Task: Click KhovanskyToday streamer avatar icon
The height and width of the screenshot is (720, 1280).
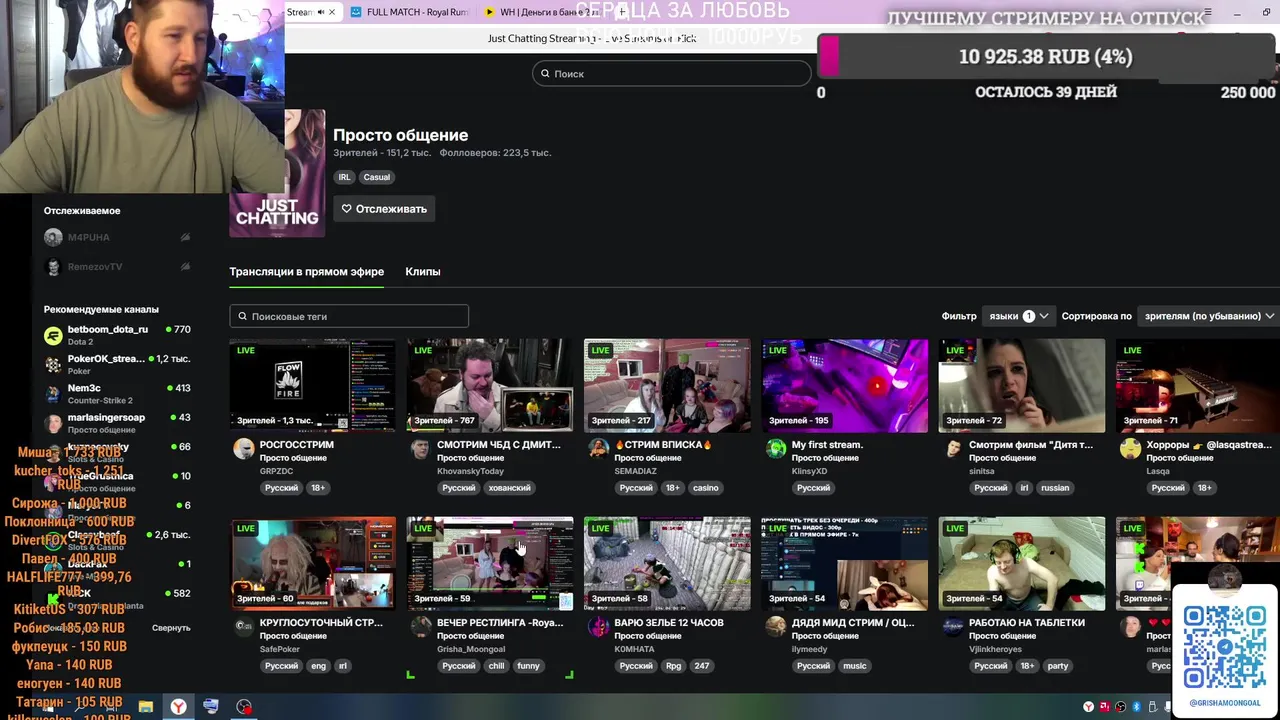Action: pos(420,448)
